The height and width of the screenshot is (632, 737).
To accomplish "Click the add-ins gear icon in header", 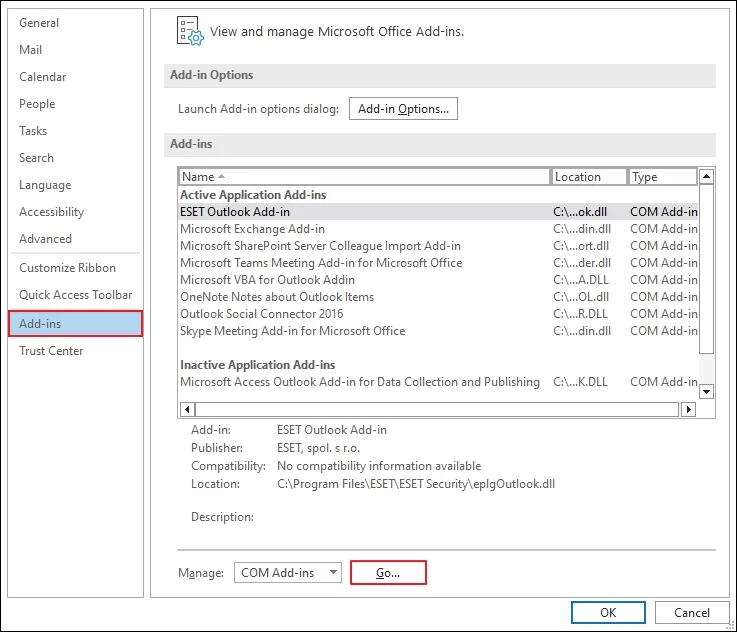I will (190, 31).
